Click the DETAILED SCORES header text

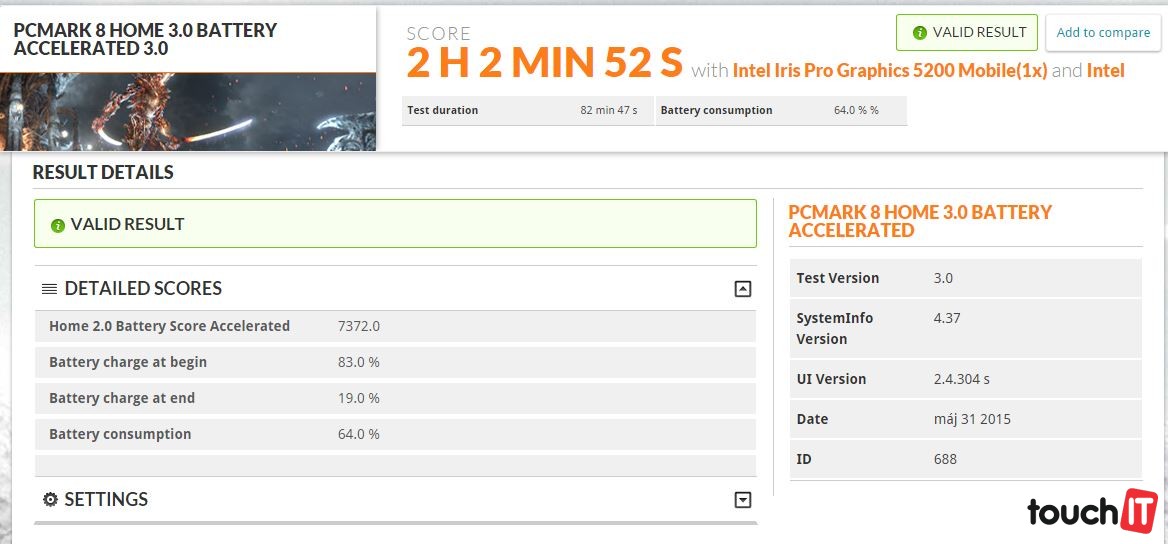click(x=143, y=289)
